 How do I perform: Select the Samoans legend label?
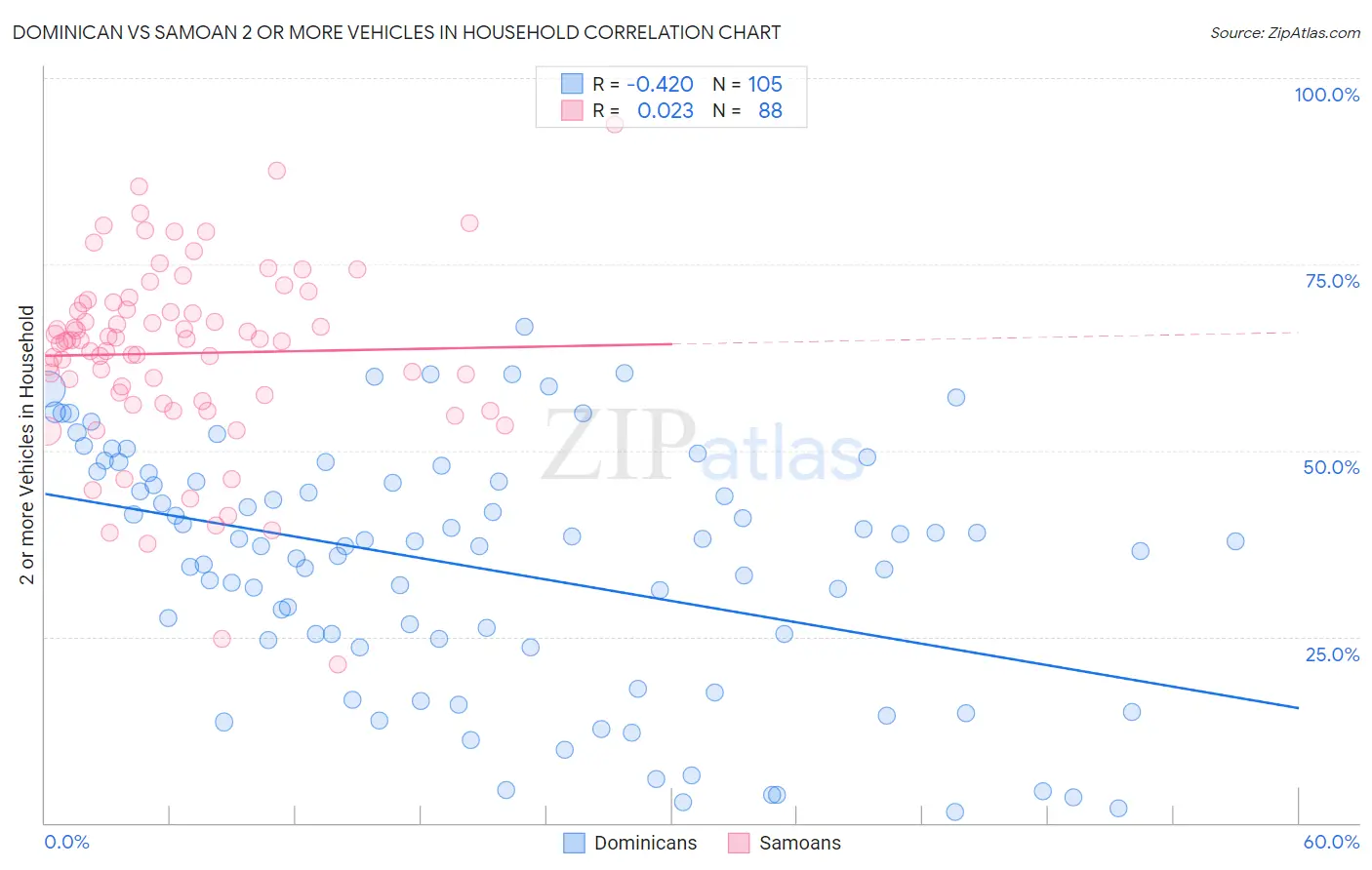point(800,843)
